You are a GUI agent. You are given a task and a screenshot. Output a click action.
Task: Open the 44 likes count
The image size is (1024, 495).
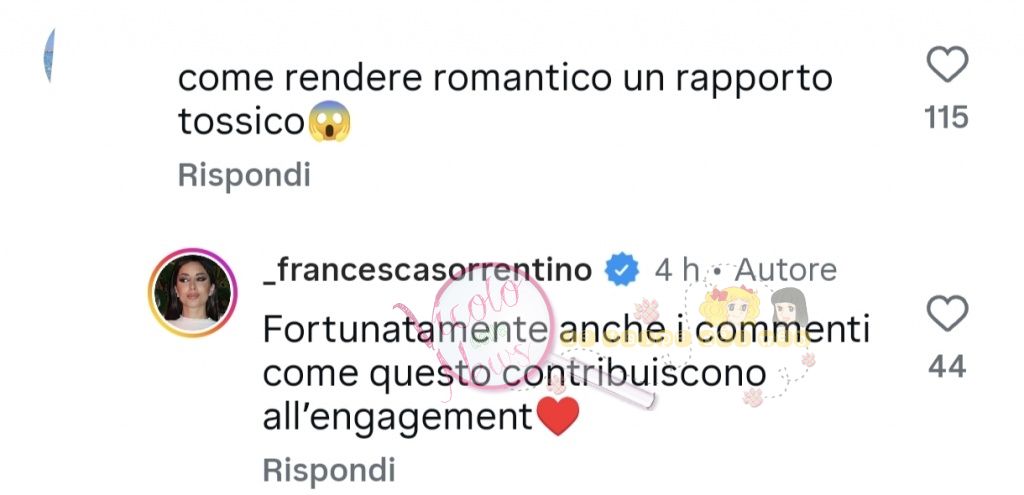(x=947, y=367)
